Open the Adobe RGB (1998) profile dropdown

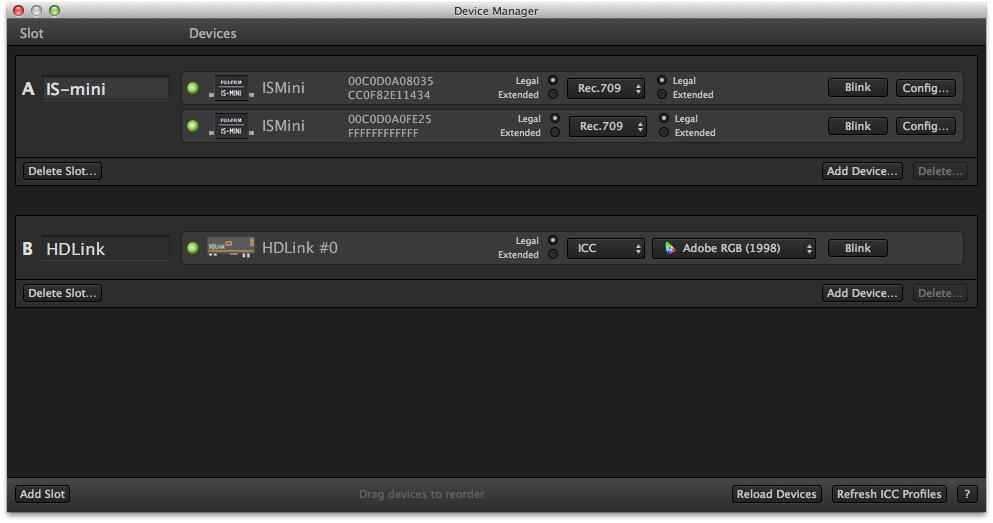734,248
